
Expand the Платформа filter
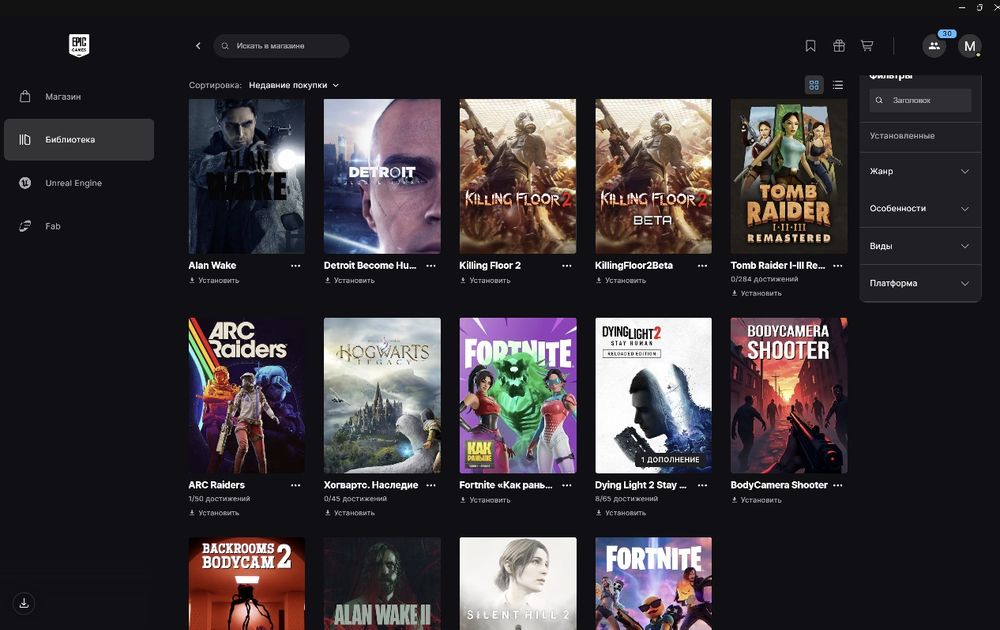(920, 283)
